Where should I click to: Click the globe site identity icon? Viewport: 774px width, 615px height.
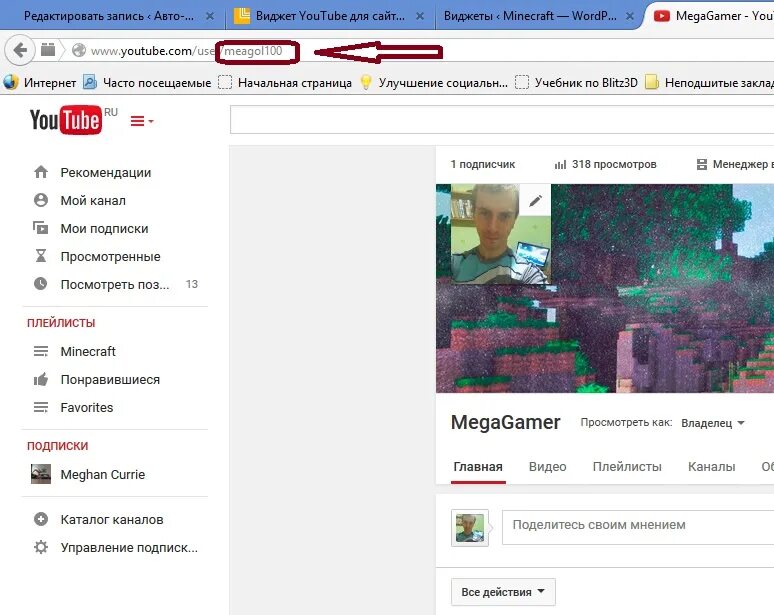coord(78,50)
